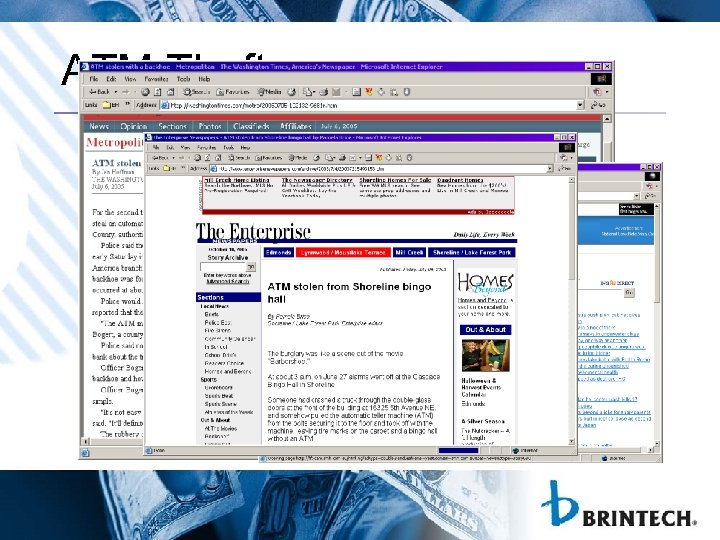Open Police Beat section link
720x540 pixels.
pos(218,323)
